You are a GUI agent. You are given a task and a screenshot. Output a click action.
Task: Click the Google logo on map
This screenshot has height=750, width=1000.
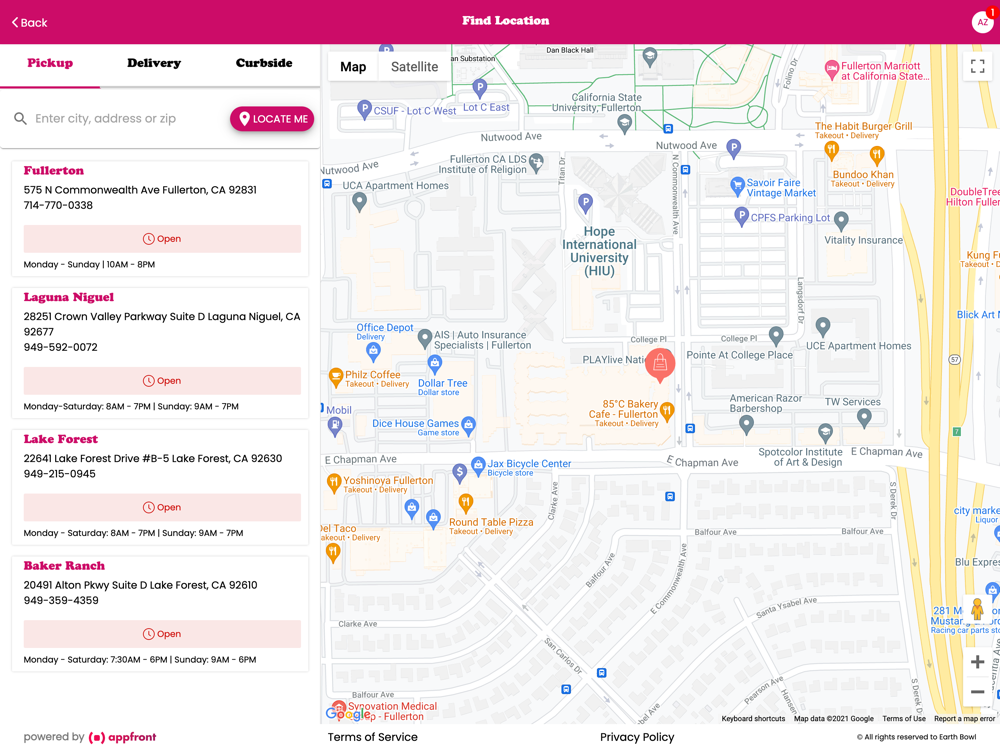pos(350,714)
